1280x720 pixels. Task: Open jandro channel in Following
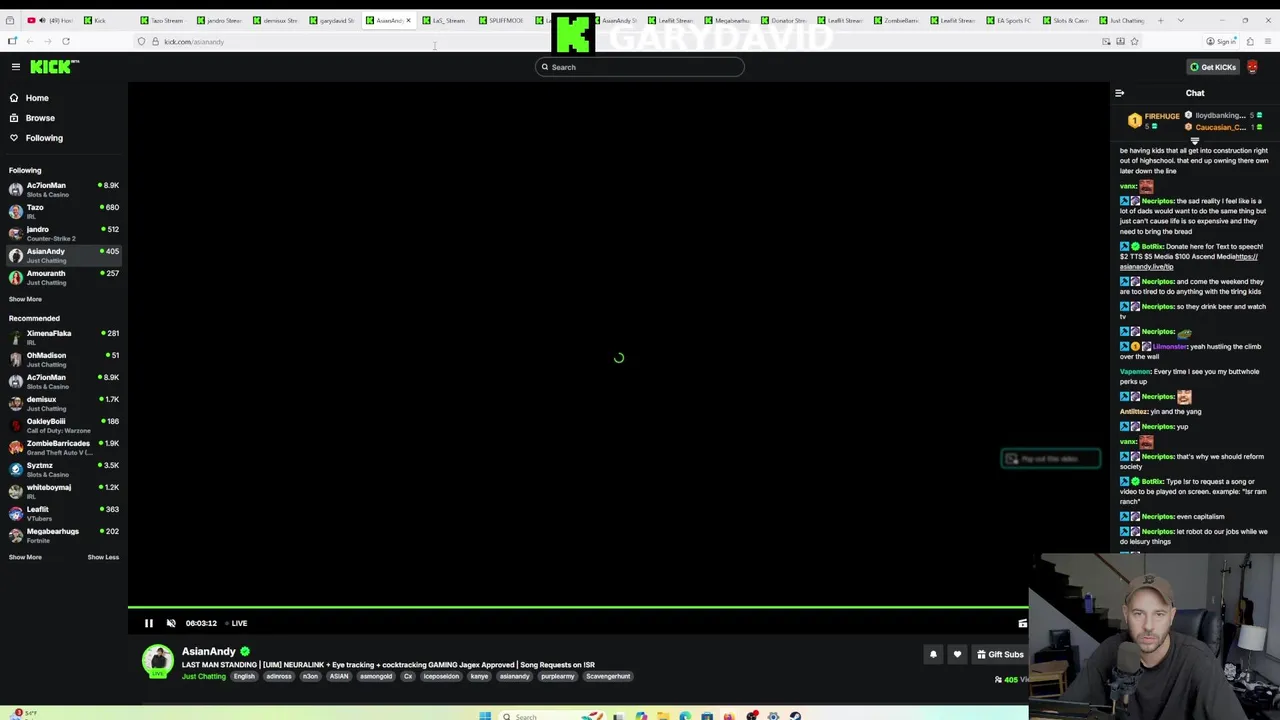[x=64, y=233]
